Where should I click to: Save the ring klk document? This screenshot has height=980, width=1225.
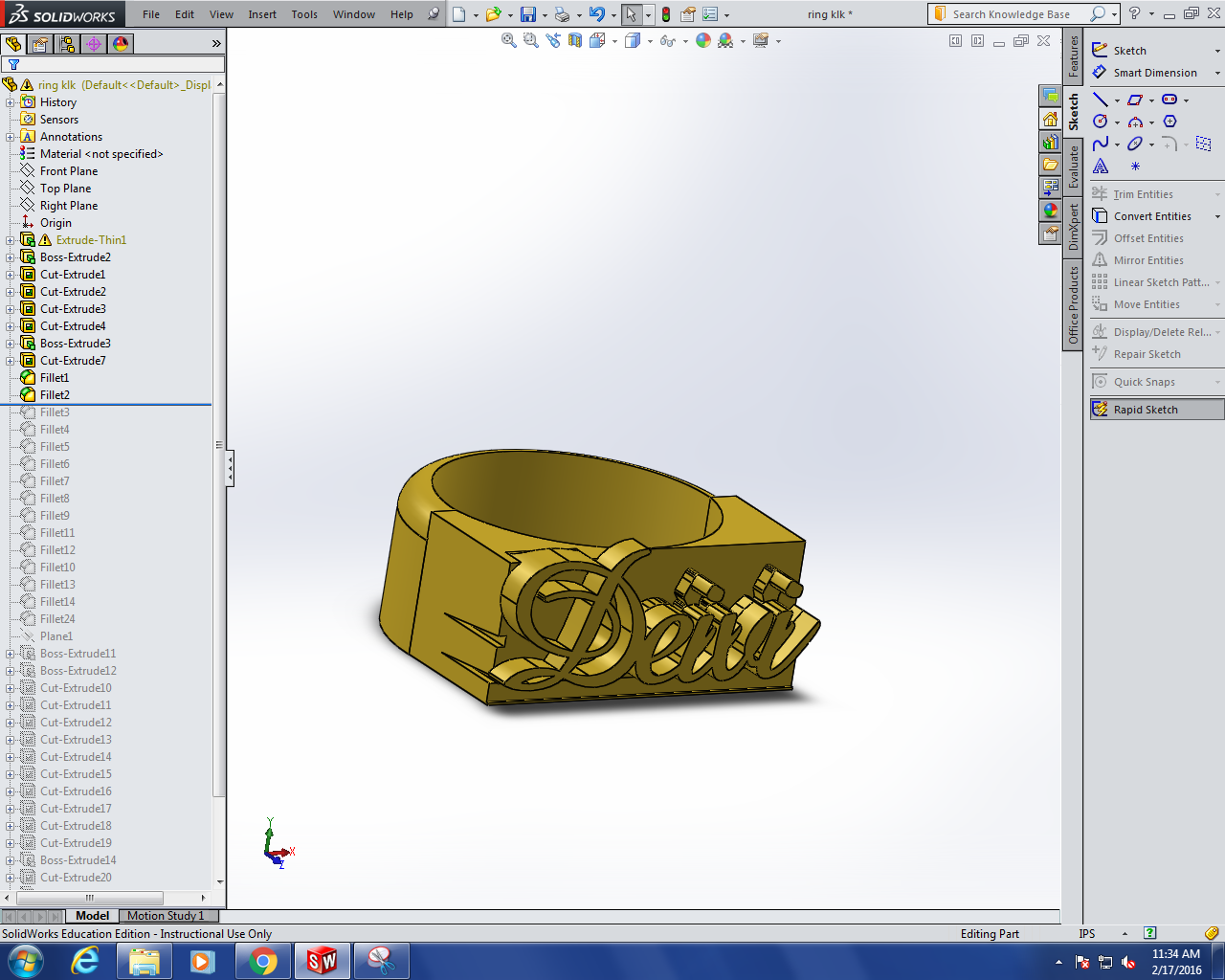coord(528,14)
